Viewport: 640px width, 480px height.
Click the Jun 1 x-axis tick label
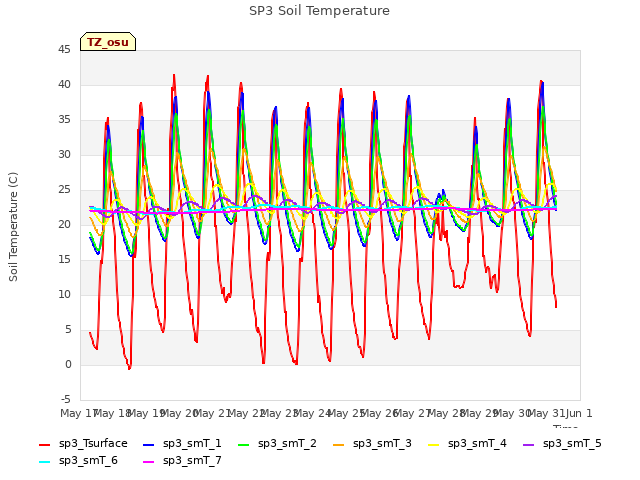579,413
